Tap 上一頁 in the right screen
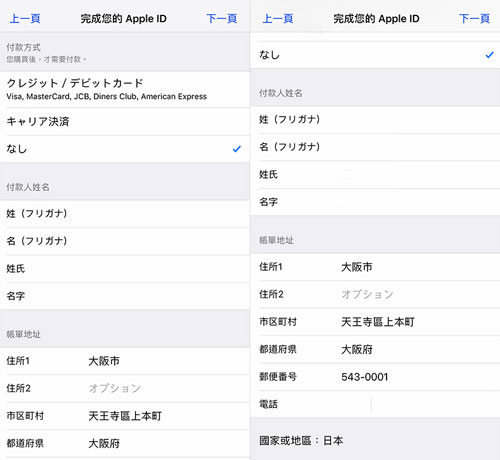 (x=278, y=18)
